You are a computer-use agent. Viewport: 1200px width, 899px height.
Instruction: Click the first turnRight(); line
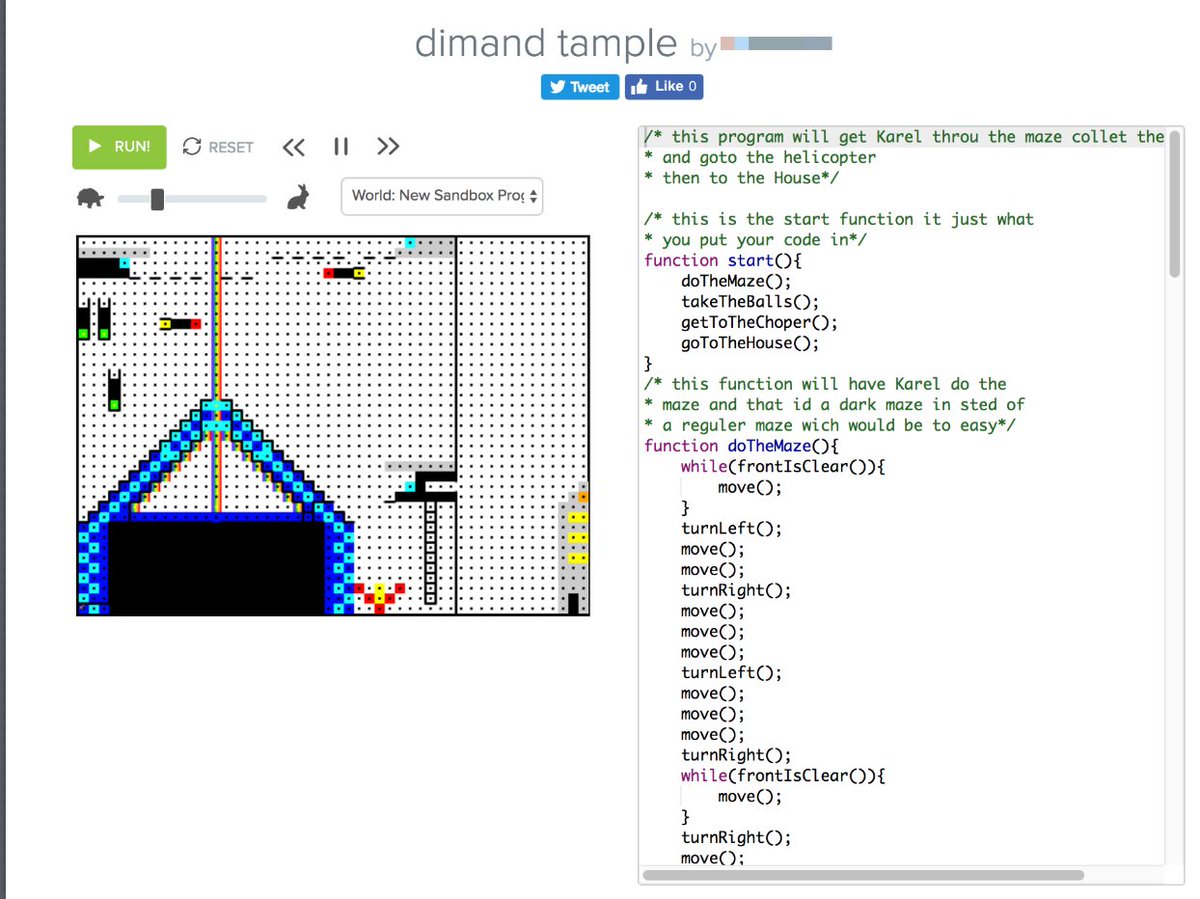coord(736,590)
